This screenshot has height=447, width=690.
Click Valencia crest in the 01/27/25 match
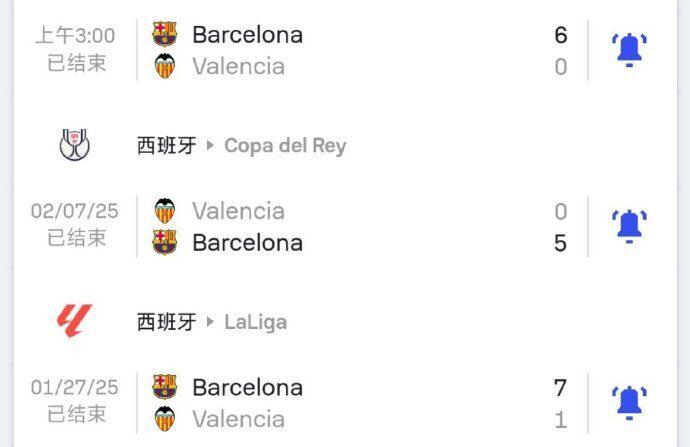[x=165, y=419]
